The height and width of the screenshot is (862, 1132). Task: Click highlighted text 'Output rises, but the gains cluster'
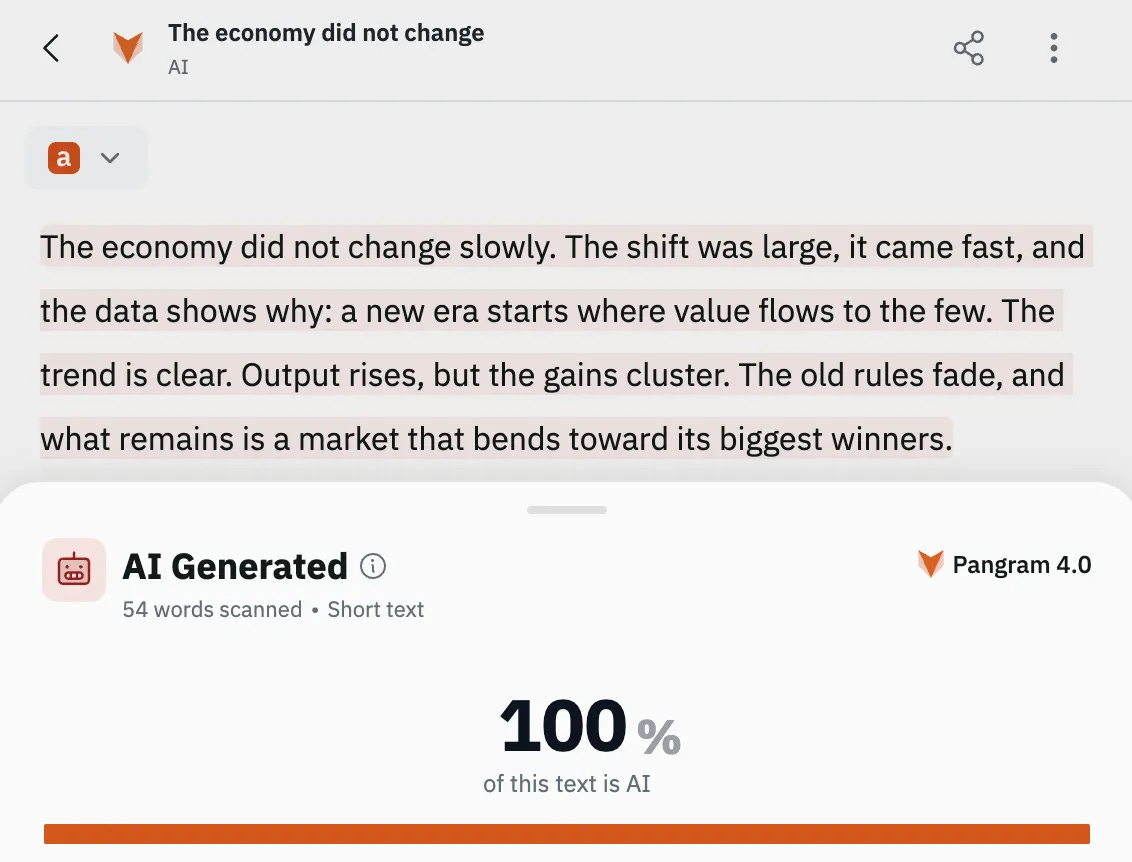click(x=485, y=375)
